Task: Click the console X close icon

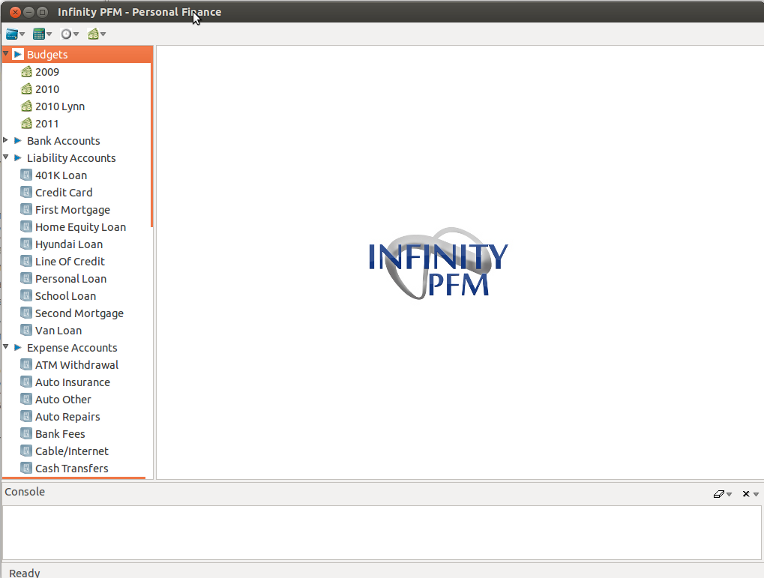Action: click(745, 494)
